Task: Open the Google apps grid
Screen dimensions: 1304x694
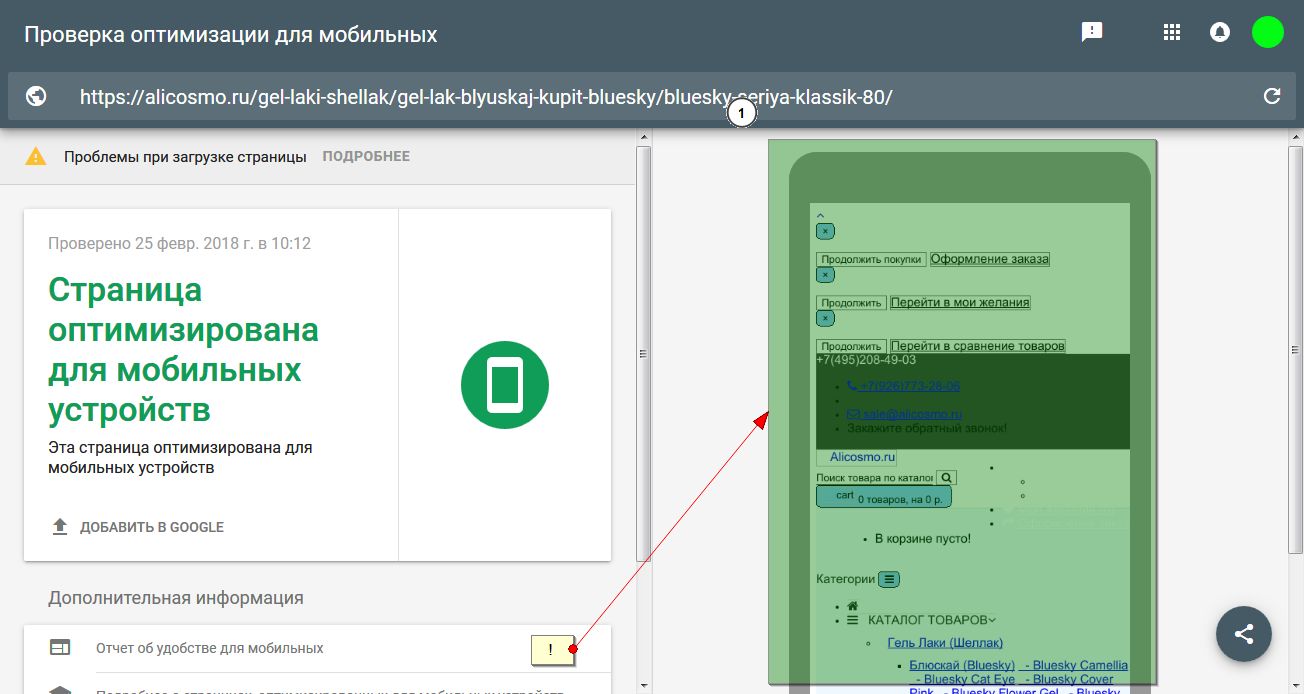Action: coord(1172,32)
